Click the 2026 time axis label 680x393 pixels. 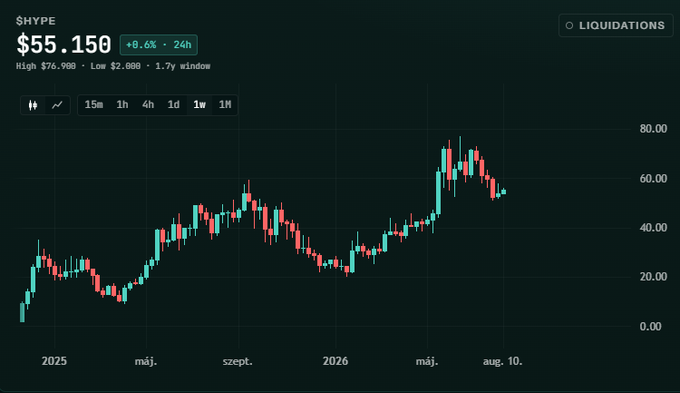click(x=335, y=361)
